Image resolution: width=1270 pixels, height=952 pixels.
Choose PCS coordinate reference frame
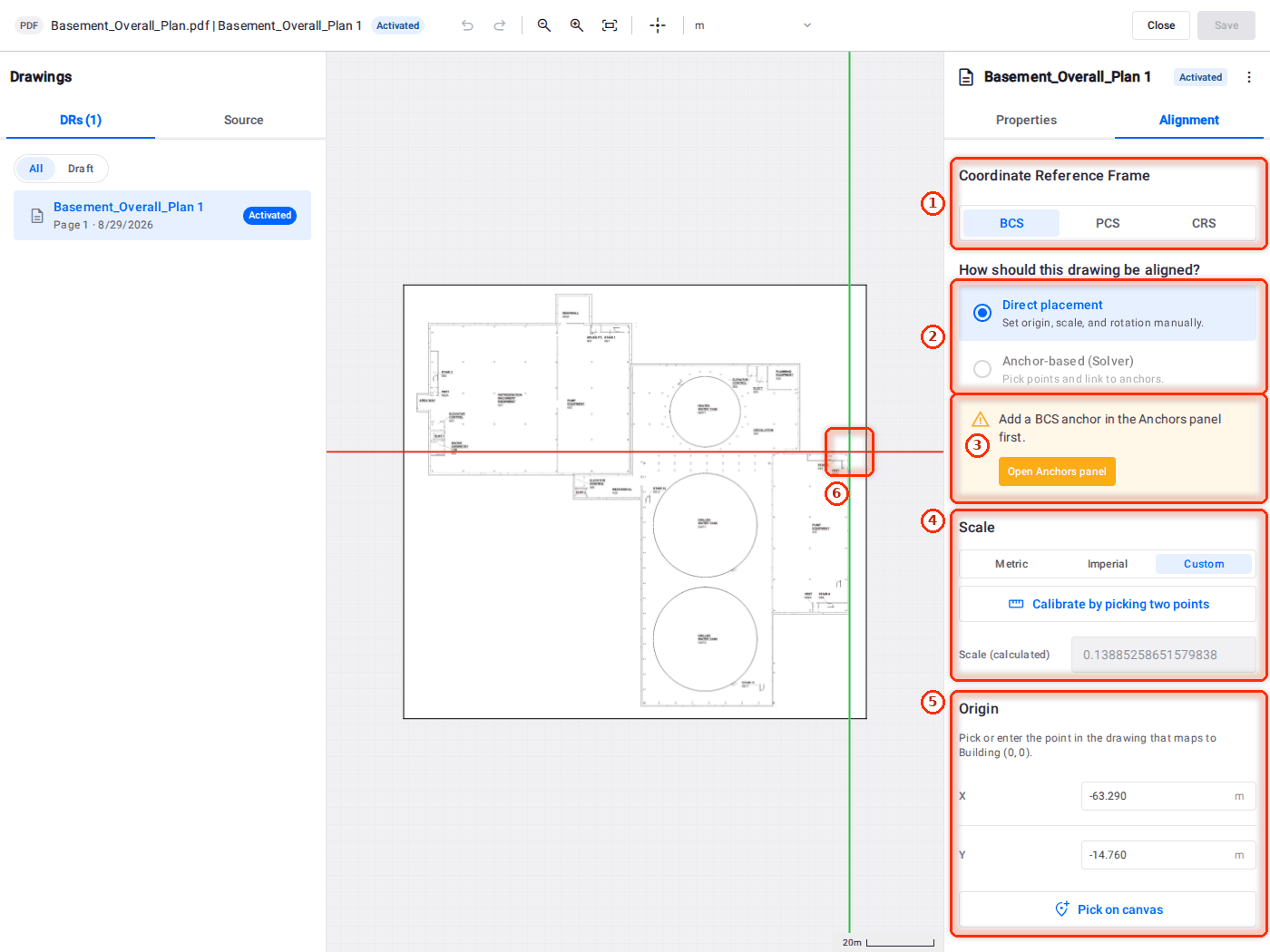(1108, 223)
